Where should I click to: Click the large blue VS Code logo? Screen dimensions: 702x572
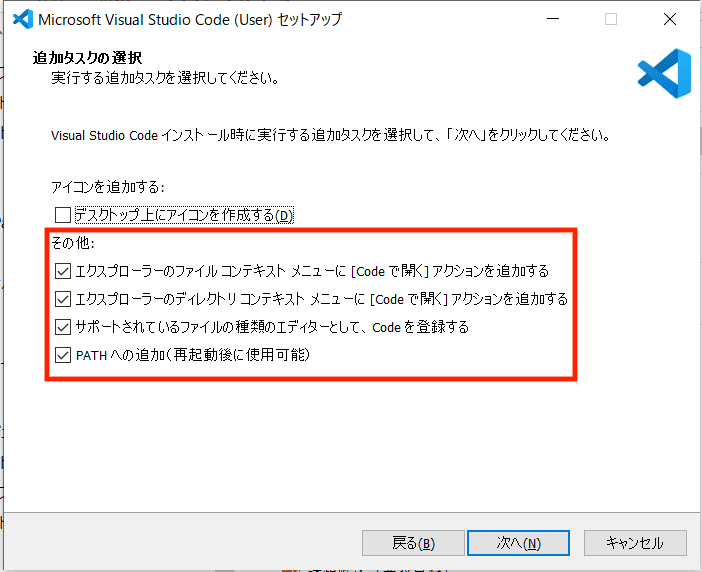click(664, 73)
